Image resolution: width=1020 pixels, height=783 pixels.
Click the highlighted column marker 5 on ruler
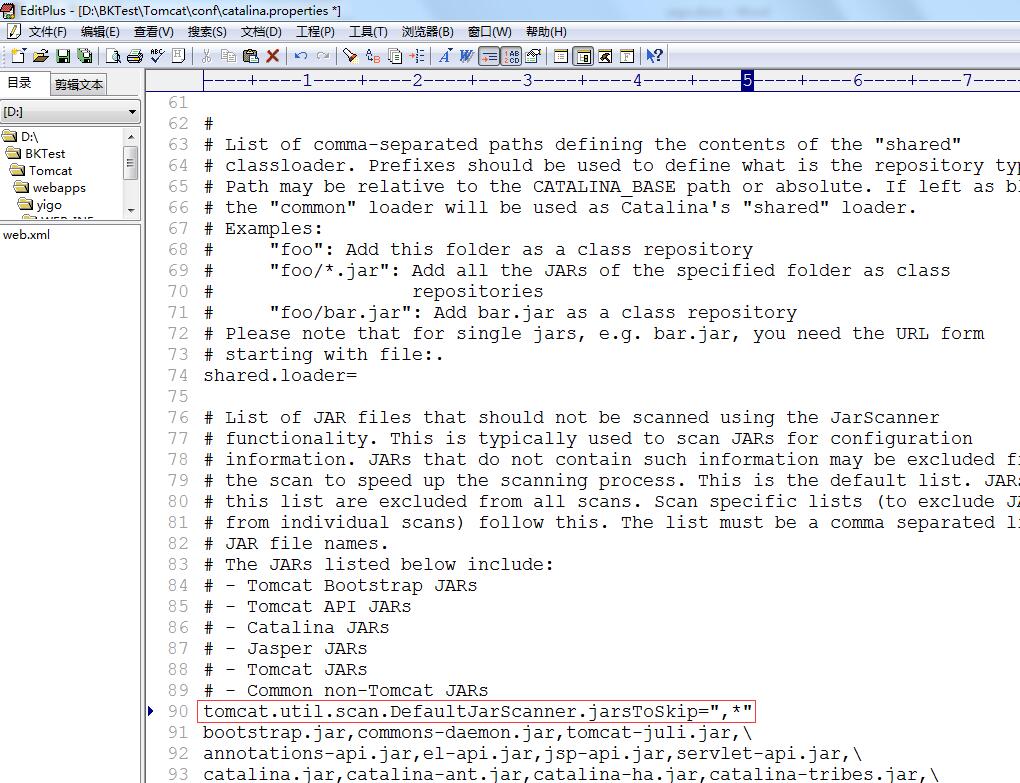(747, 81)
